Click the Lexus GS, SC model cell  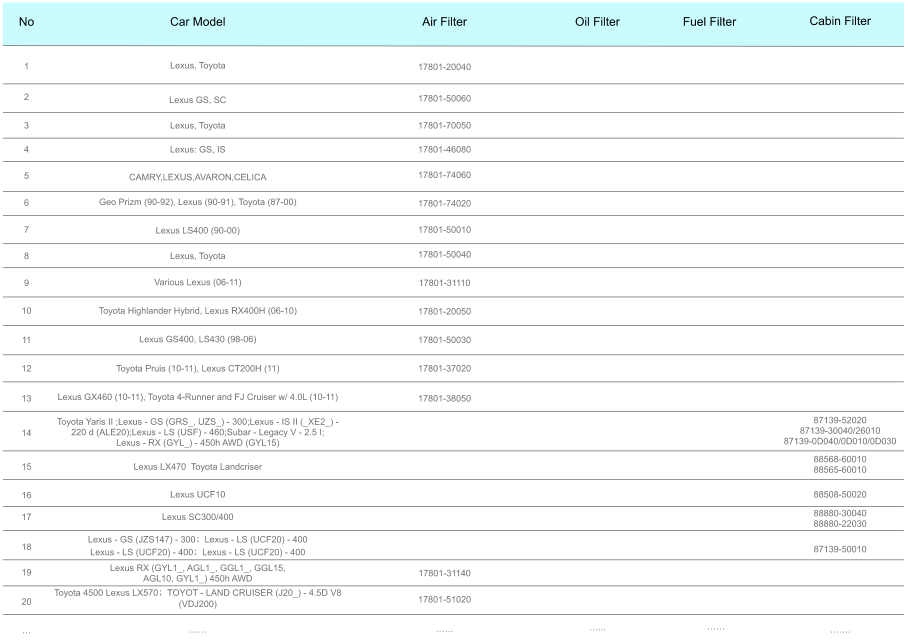click(x=197, y=100)
